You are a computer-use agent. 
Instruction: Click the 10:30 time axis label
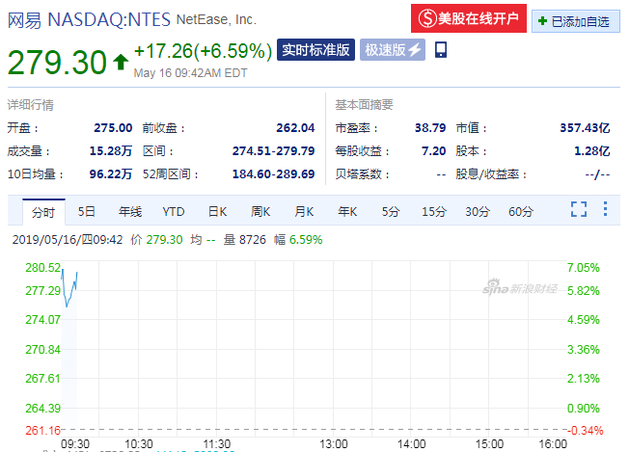pos(139,444)
